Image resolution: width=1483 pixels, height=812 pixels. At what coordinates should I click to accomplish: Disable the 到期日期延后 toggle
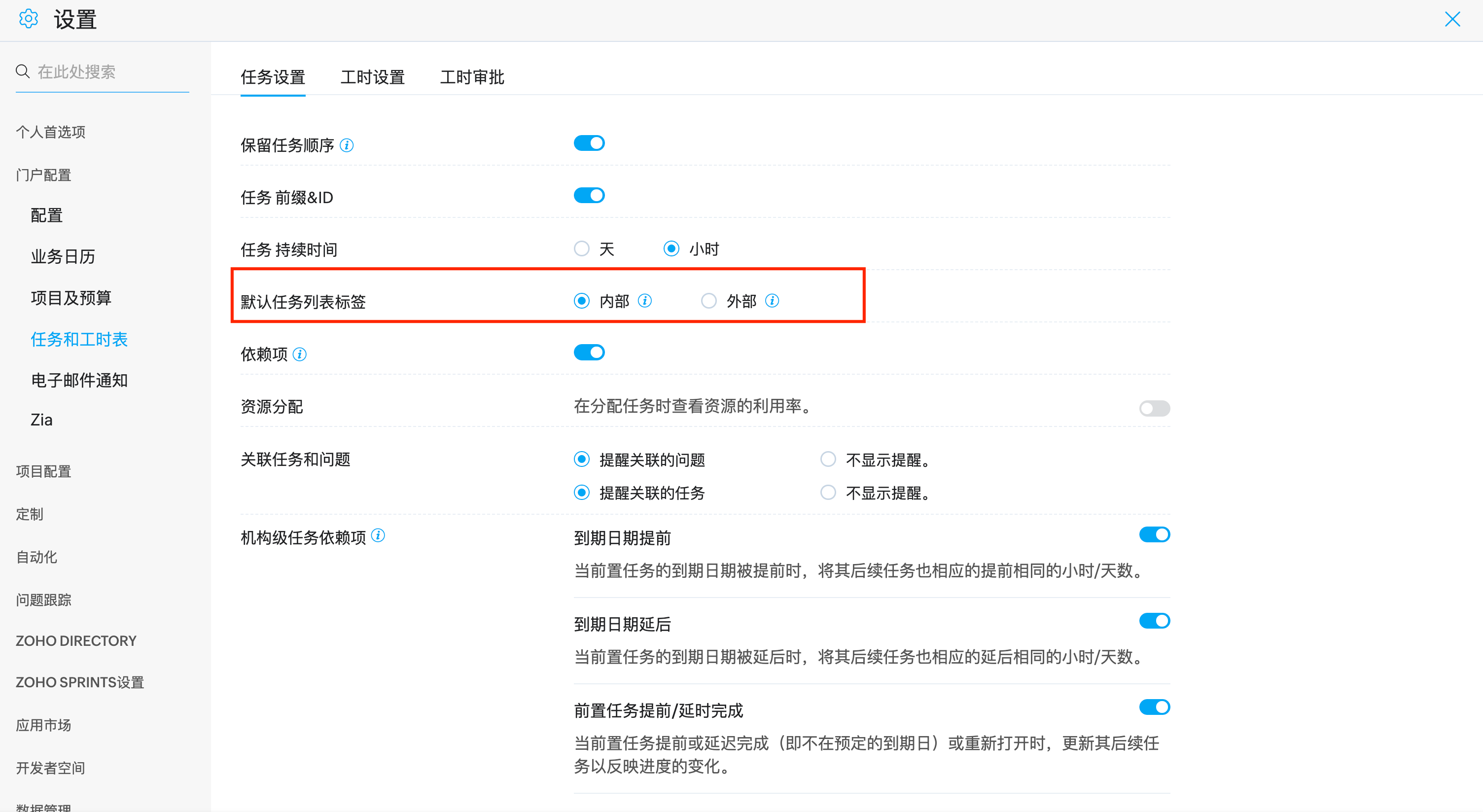[x=1154, y=621]
